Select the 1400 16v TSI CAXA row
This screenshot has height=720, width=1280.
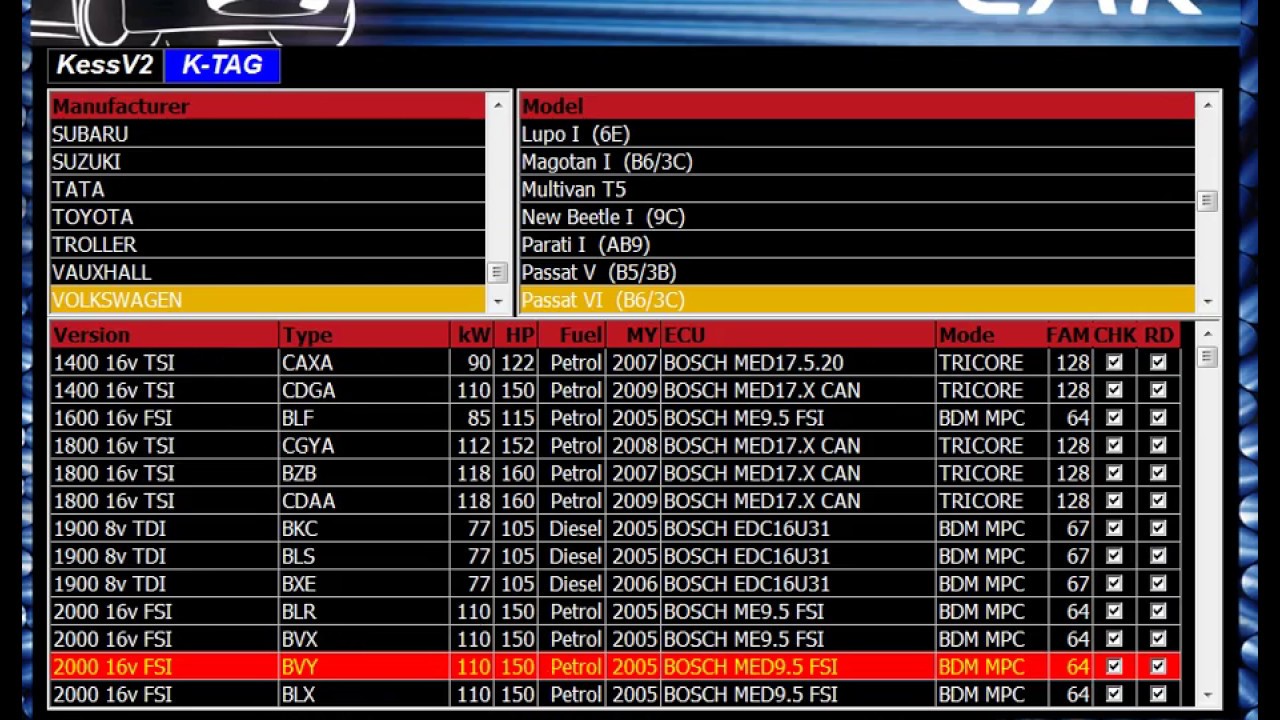[x=615, y=363]
